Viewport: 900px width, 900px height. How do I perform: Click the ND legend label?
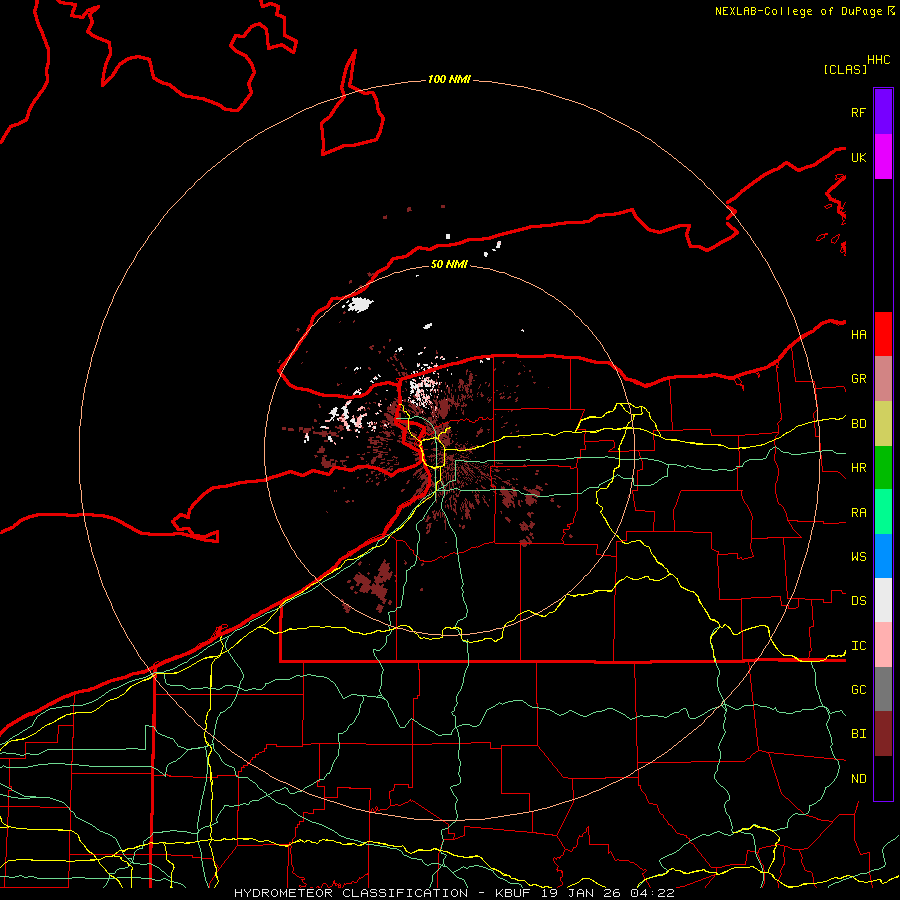click(x=858, y=779)
